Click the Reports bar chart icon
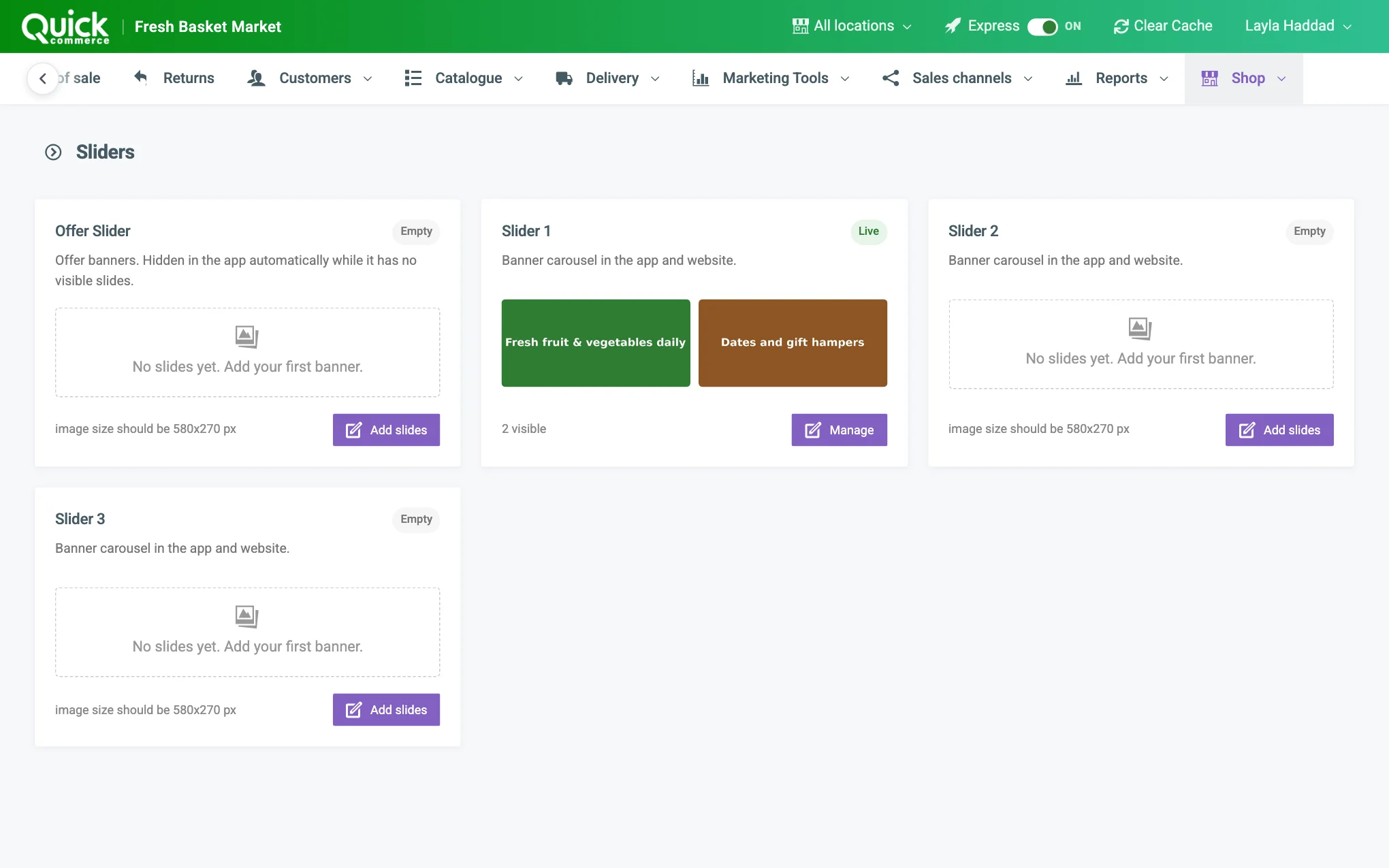 tap(1074, 78)
